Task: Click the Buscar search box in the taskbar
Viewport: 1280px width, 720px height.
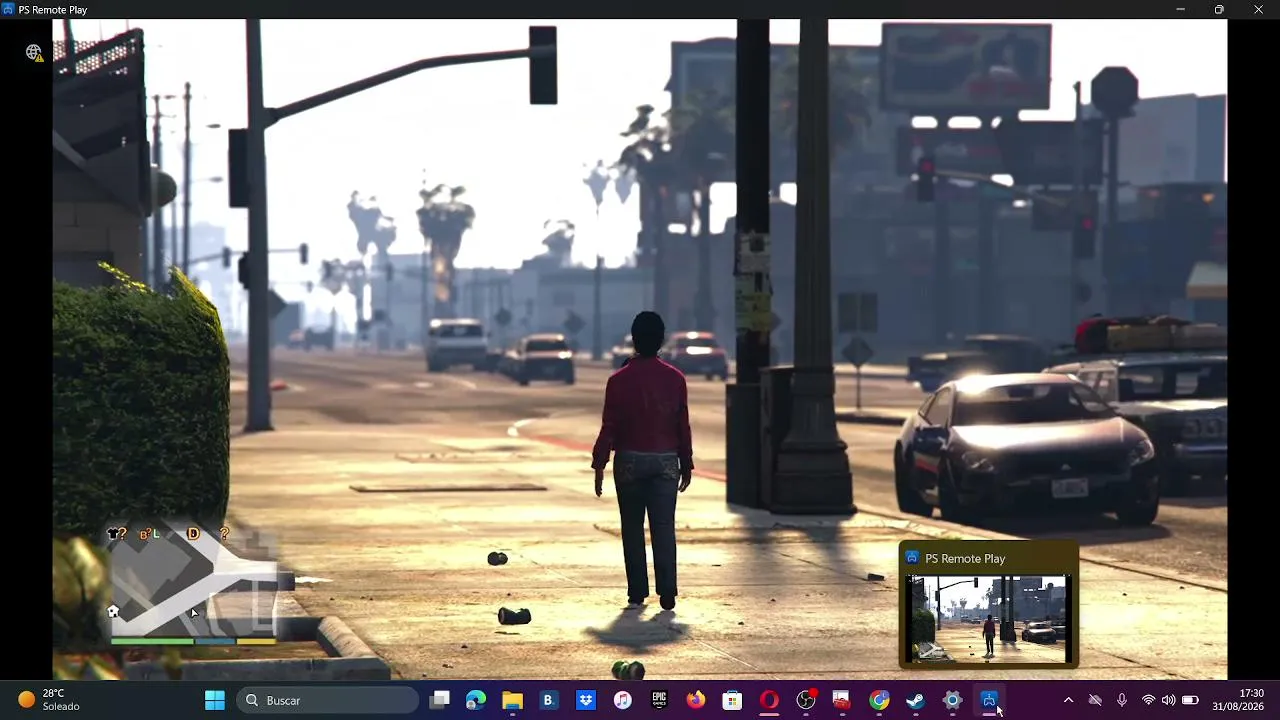Action: pyautogui.click(x=327, y=700)
